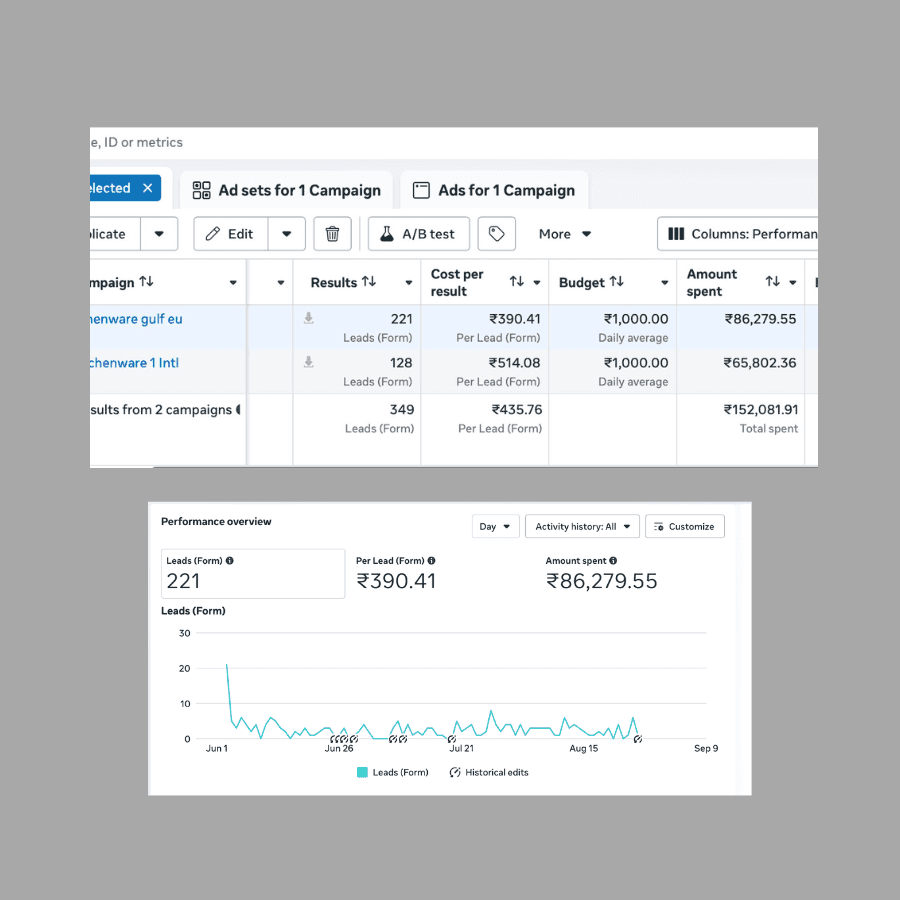Delete selected campaign with trash icon
This screenshot has width=900, height=900.
[x=332, y=234]
